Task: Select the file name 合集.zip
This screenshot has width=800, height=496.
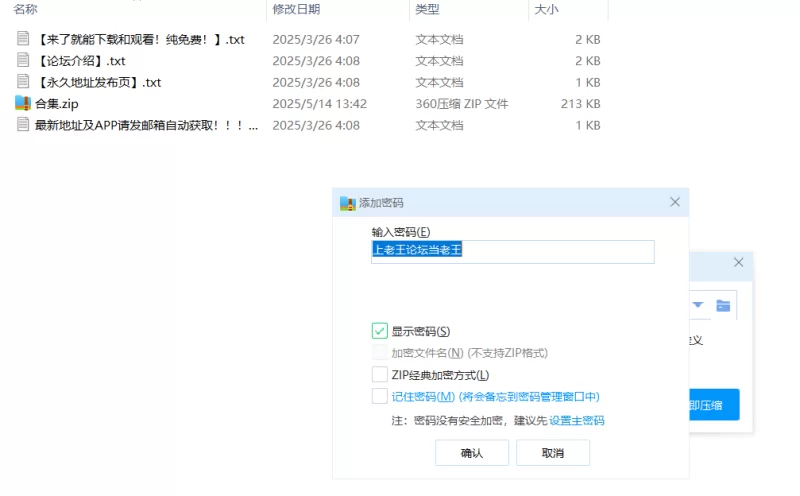Action: pyautogui.click(x=57, y=104)
